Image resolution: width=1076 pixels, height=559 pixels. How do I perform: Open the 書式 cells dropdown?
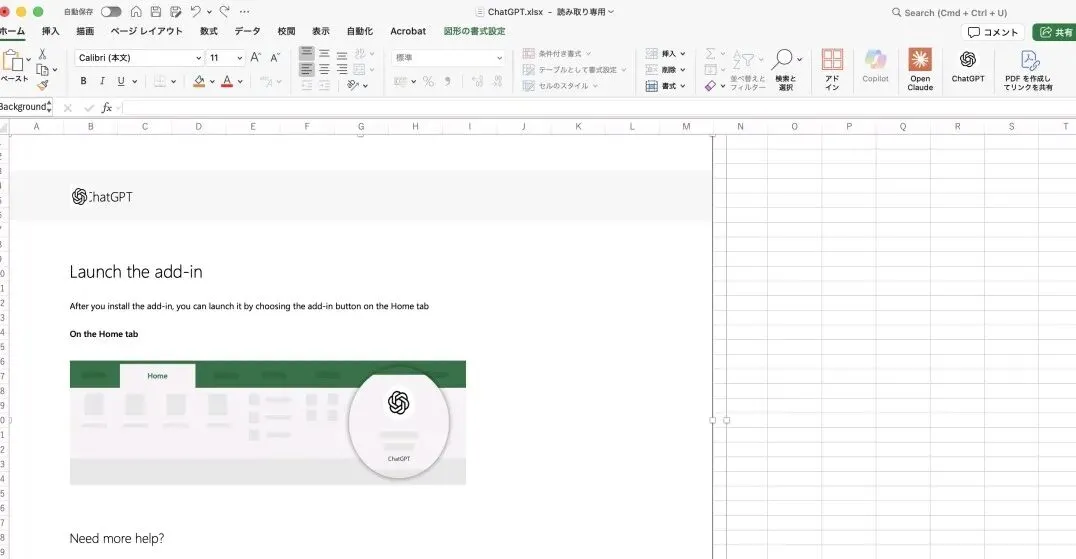click(665, 86)
